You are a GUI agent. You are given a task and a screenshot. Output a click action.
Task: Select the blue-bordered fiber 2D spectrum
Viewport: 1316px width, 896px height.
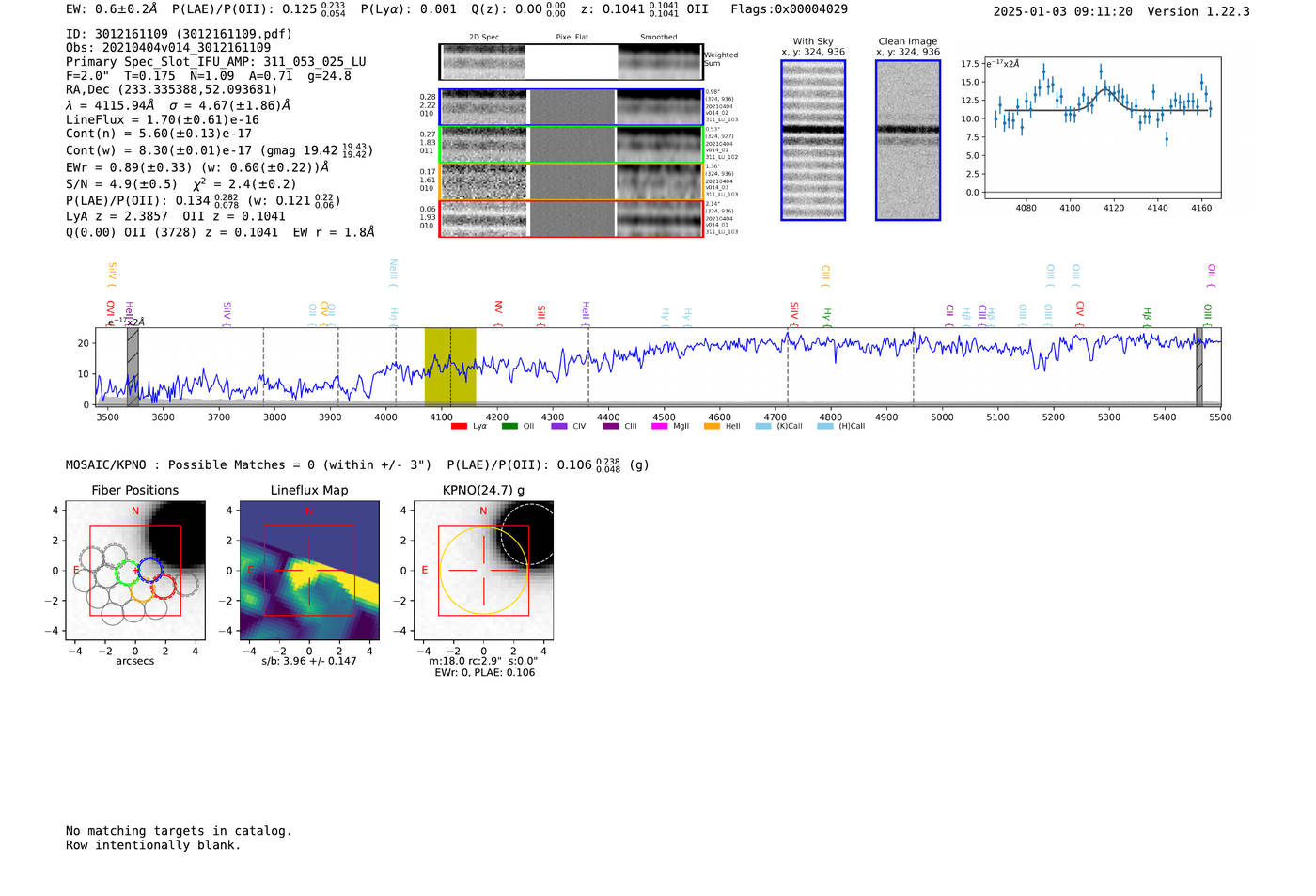[483, 107]
